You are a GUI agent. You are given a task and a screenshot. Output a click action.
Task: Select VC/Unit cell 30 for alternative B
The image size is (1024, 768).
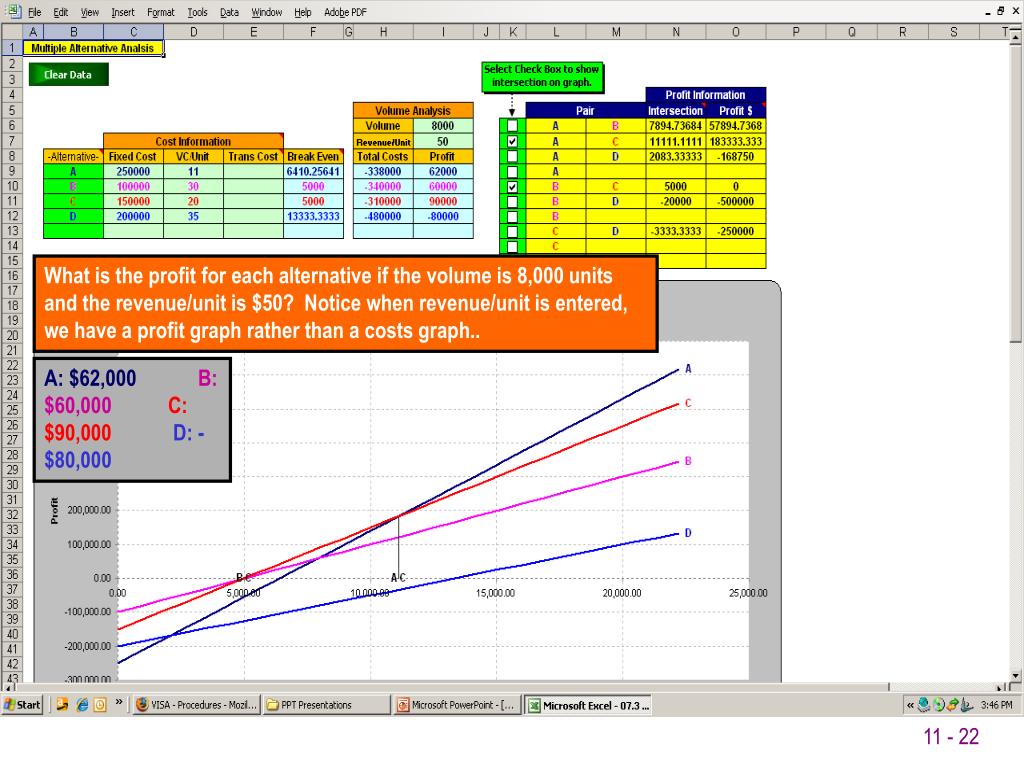193,187
